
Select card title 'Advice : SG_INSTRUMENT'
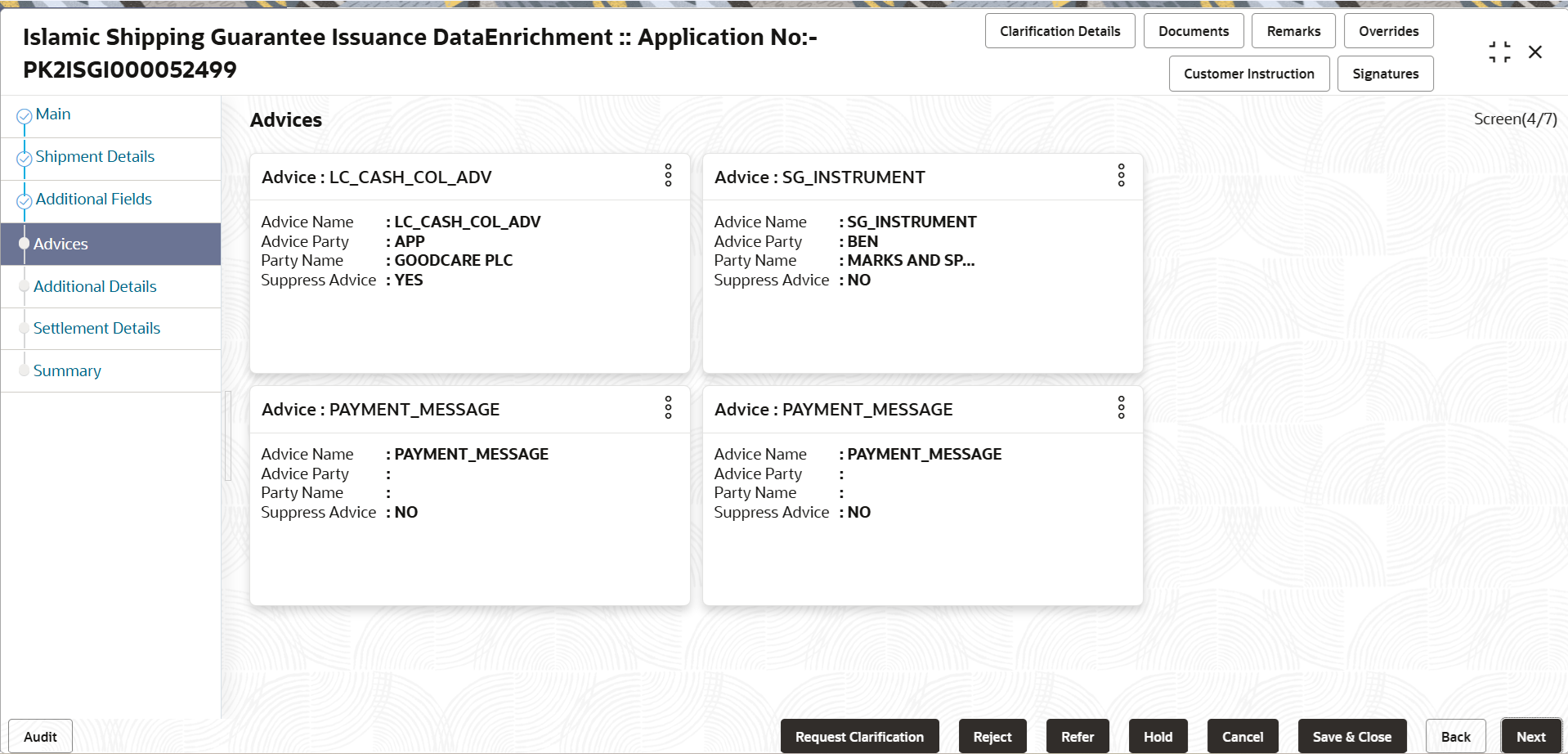[x=820, y=177]
